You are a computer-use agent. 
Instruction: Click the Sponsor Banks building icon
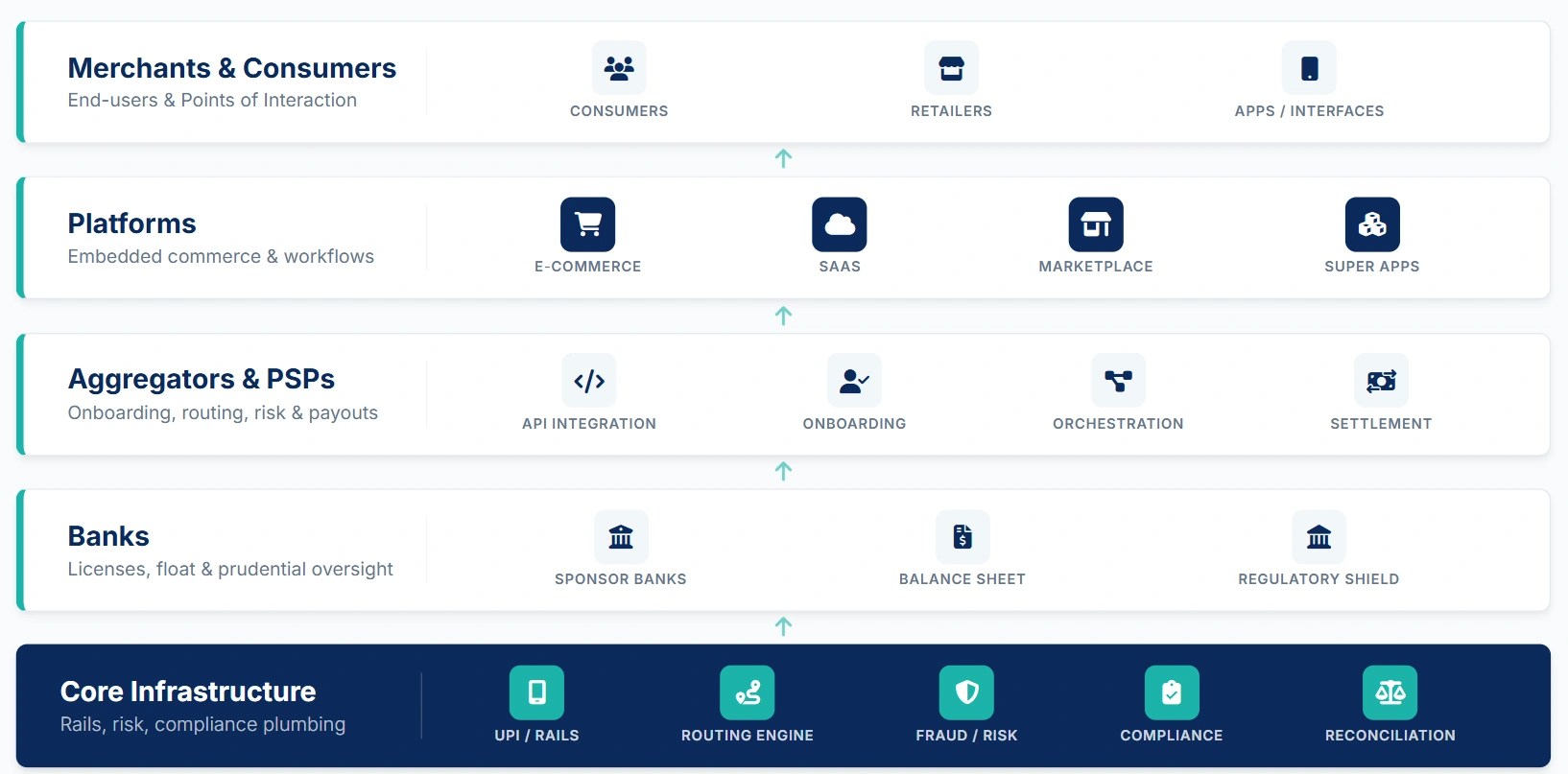(x=621, y=537)
